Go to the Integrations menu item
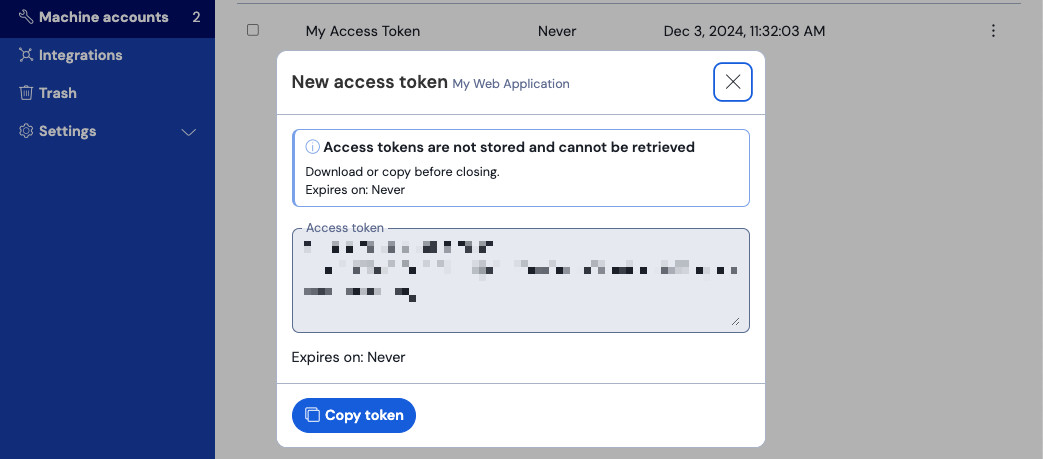1043x459 pixels. coord(80,55)
